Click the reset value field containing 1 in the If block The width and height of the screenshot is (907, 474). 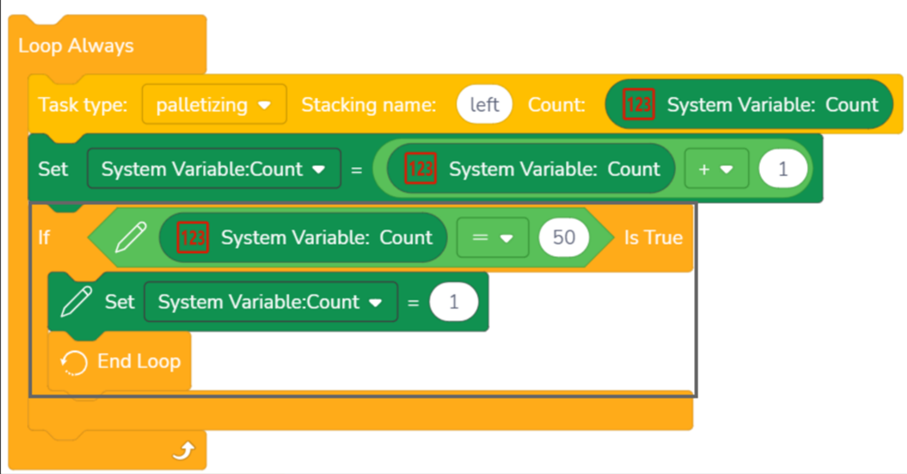(x=454, y=302)
